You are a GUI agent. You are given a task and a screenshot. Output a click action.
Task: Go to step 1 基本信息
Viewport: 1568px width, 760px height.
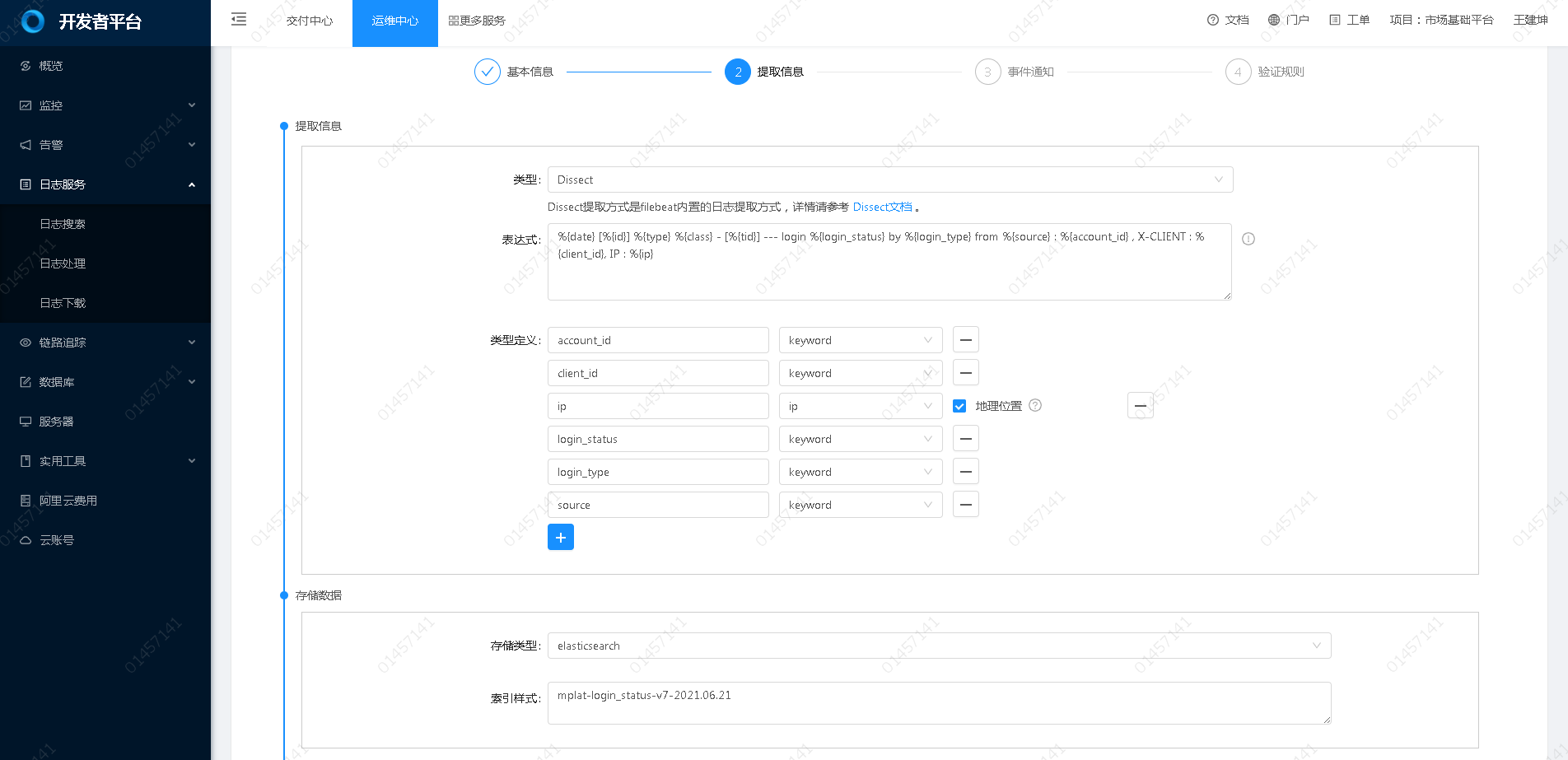(514, 72)
